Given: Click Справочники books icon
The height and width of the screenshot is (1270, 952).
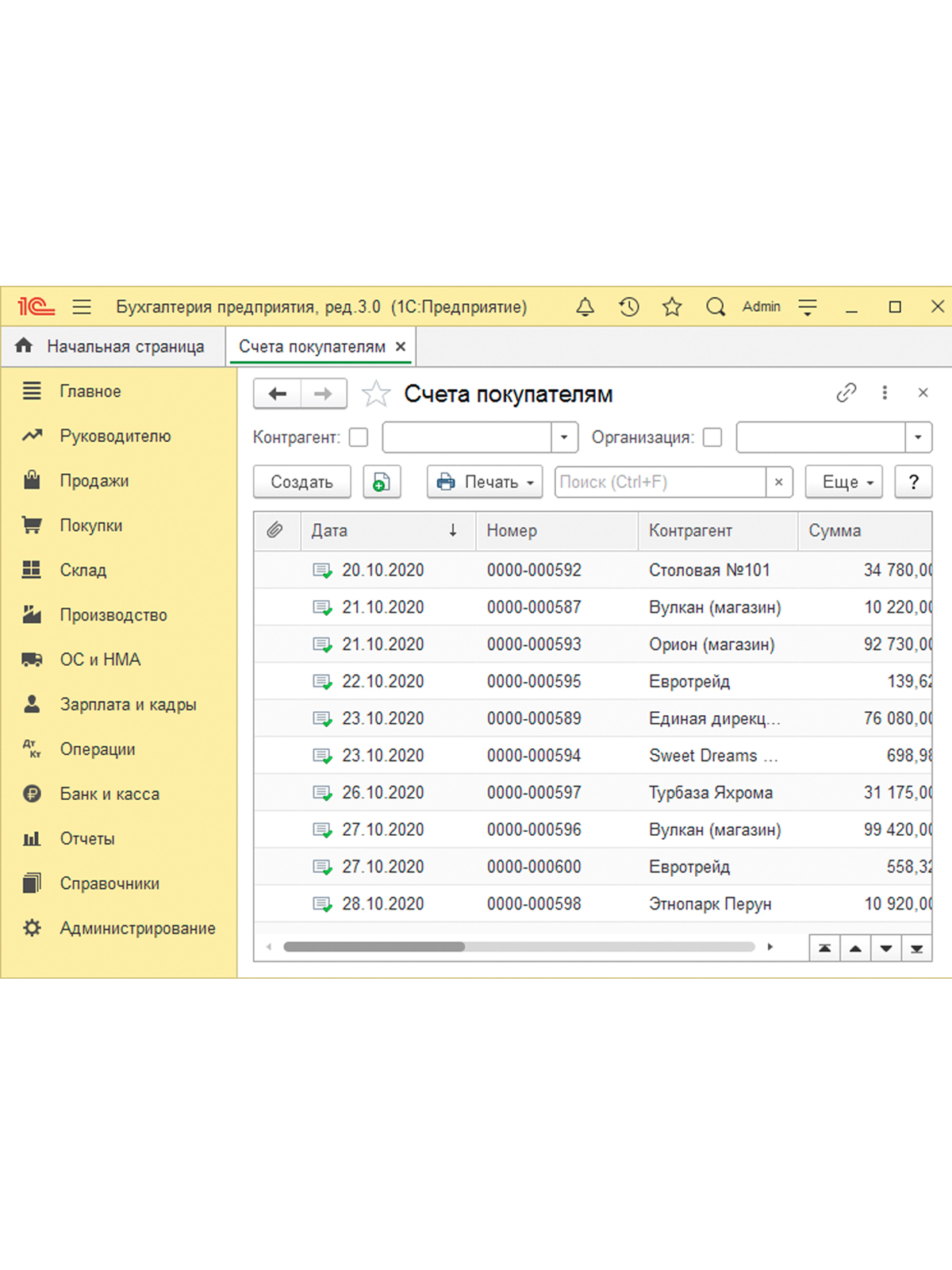Looking at the screenshot, I should pyautogui.click(x=32, y=883).
